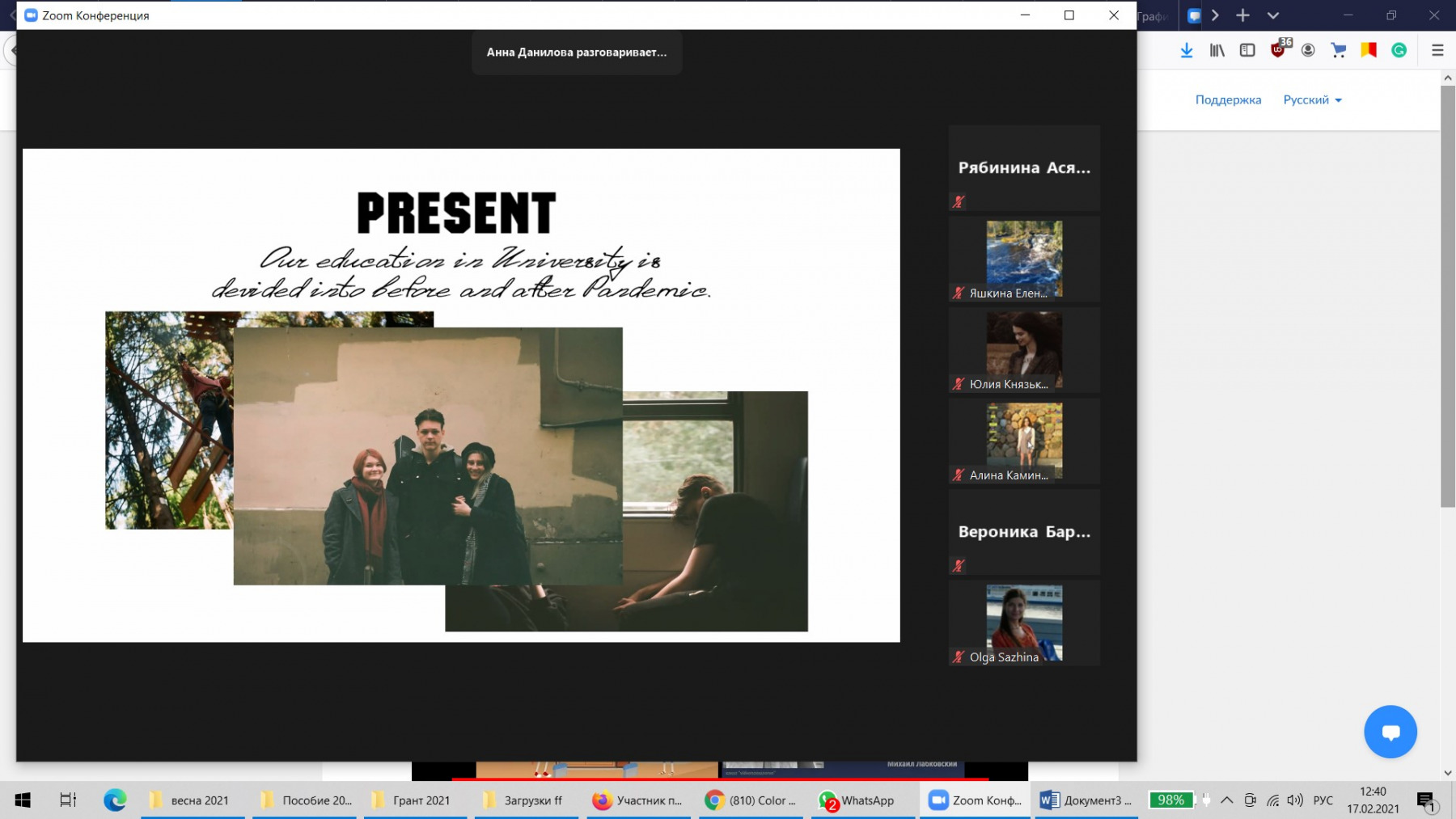This screenshot has height=819, width=1456.
Task: Click the uBlock Origin extension icon
Action: tap(1278, 50)
